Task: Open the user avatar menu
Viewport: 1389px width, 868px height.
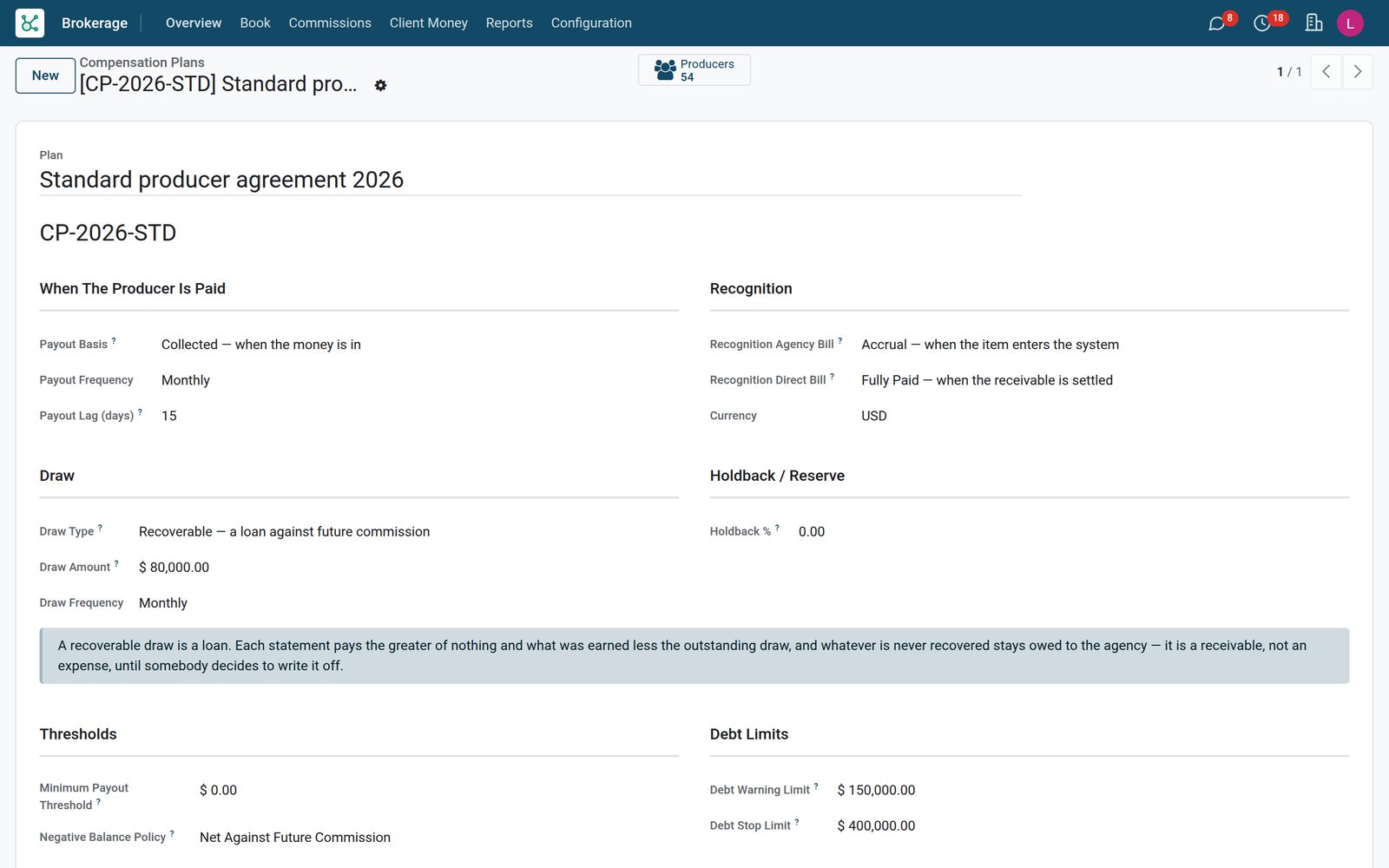Action: coord(1350,23)
